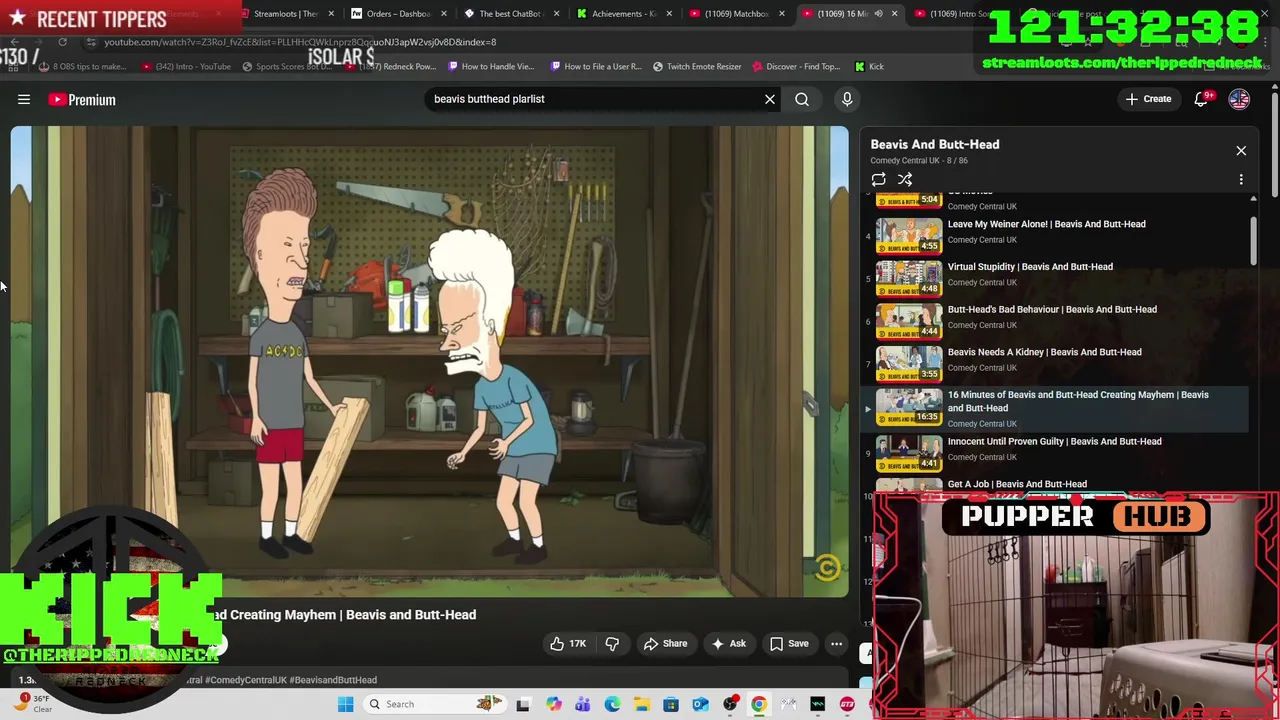Click the Beavis and Butt-Head video frame
1280x720 pixels.
point(429,360)
